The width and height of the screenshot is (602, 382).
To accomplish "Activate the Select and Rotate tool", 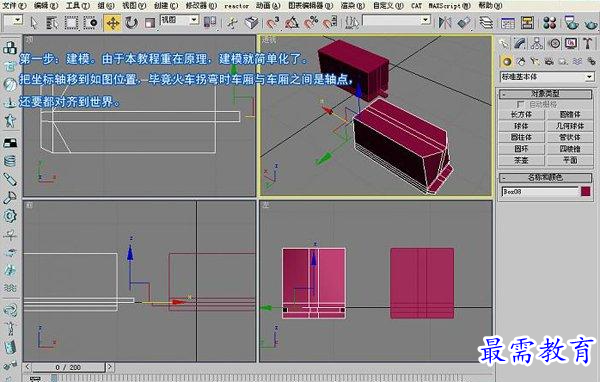I will 131,23.
